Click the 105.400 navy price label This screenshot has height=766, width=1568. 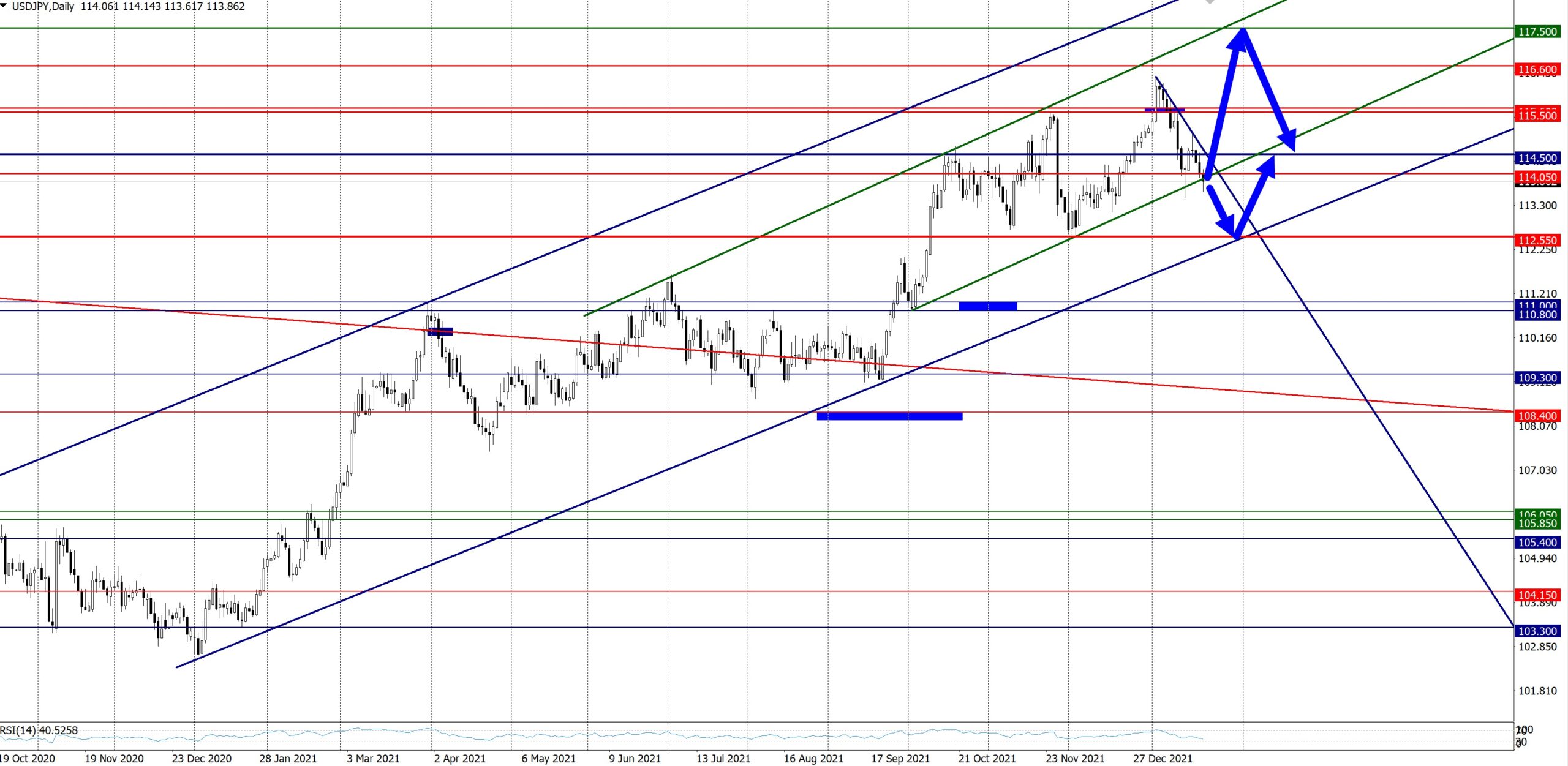point(1537,542)
